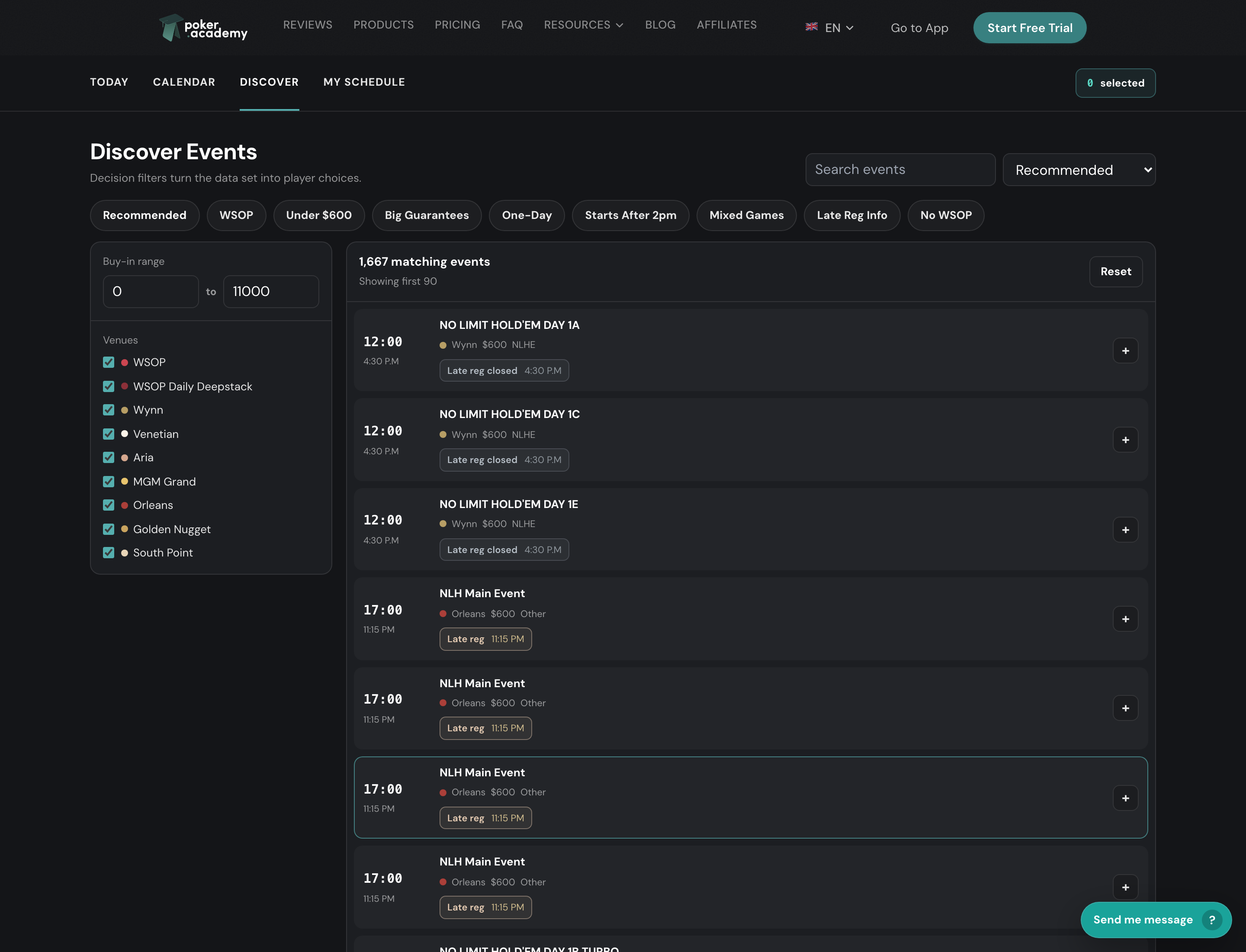
Task: Click the NO LIMIT HOLD'EM DAY 1A title
Action: tap(509, 325)
